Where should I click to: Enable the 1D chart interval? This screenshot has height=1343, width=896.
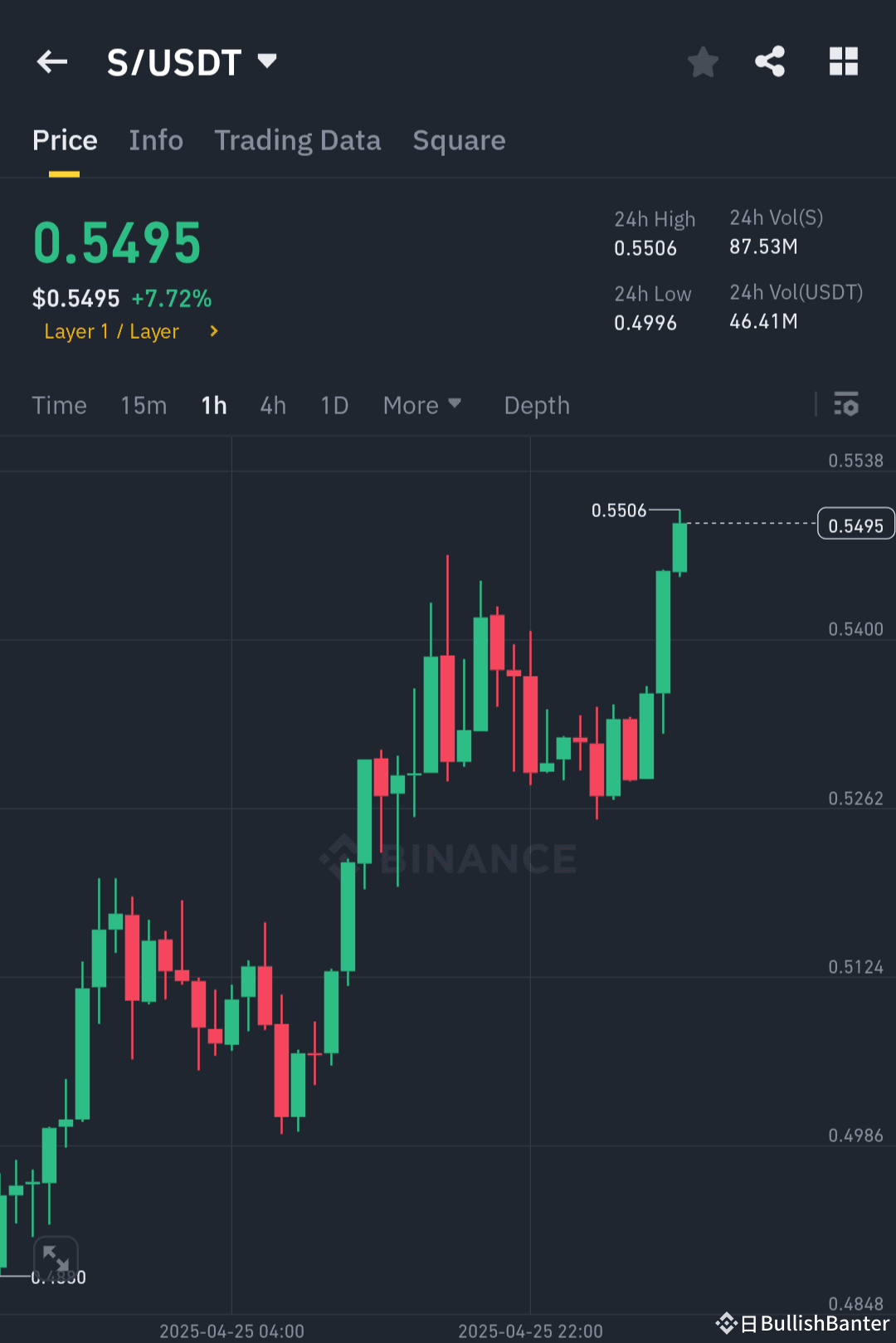[x=334, y=406]
